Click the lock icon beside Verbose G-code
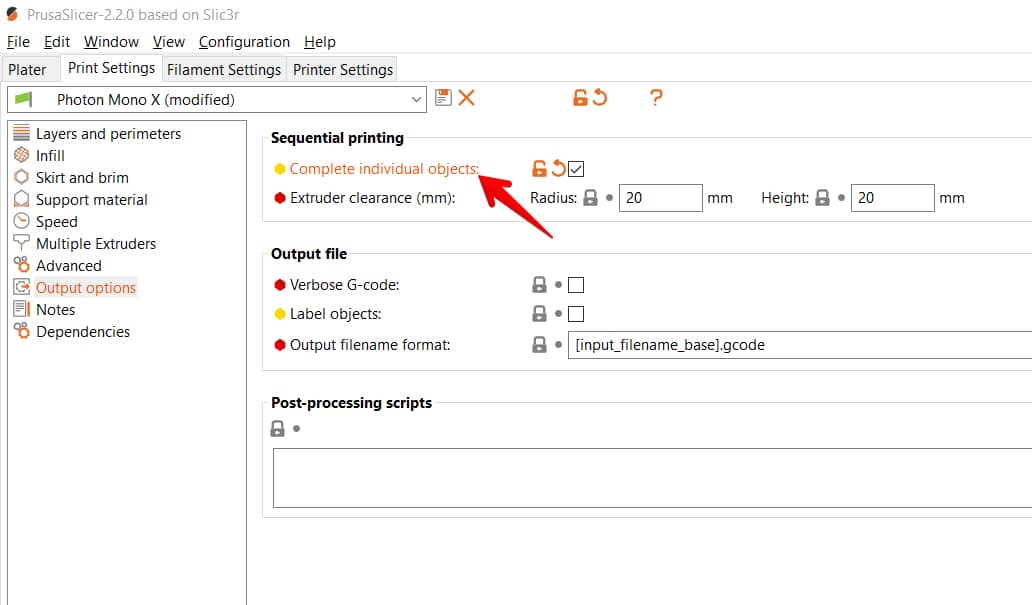The height and width of the screenshot is (605, 1032). [x=539, y=284]
